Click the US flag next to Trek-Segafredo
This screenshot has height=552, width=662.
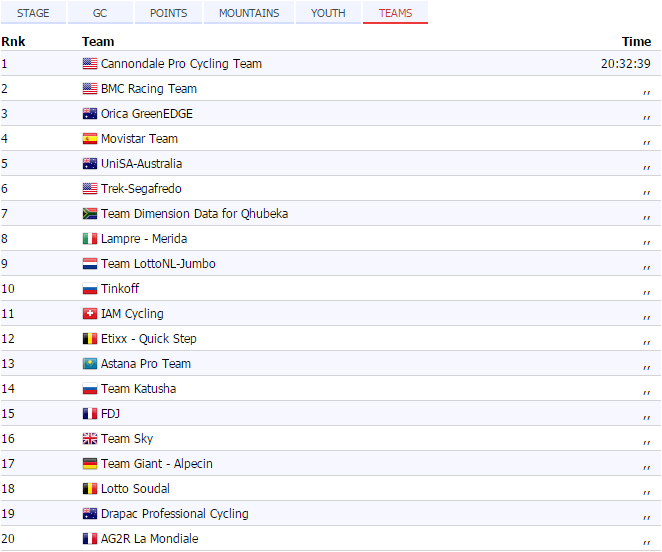pyautogui.click(x=90, y=188)
